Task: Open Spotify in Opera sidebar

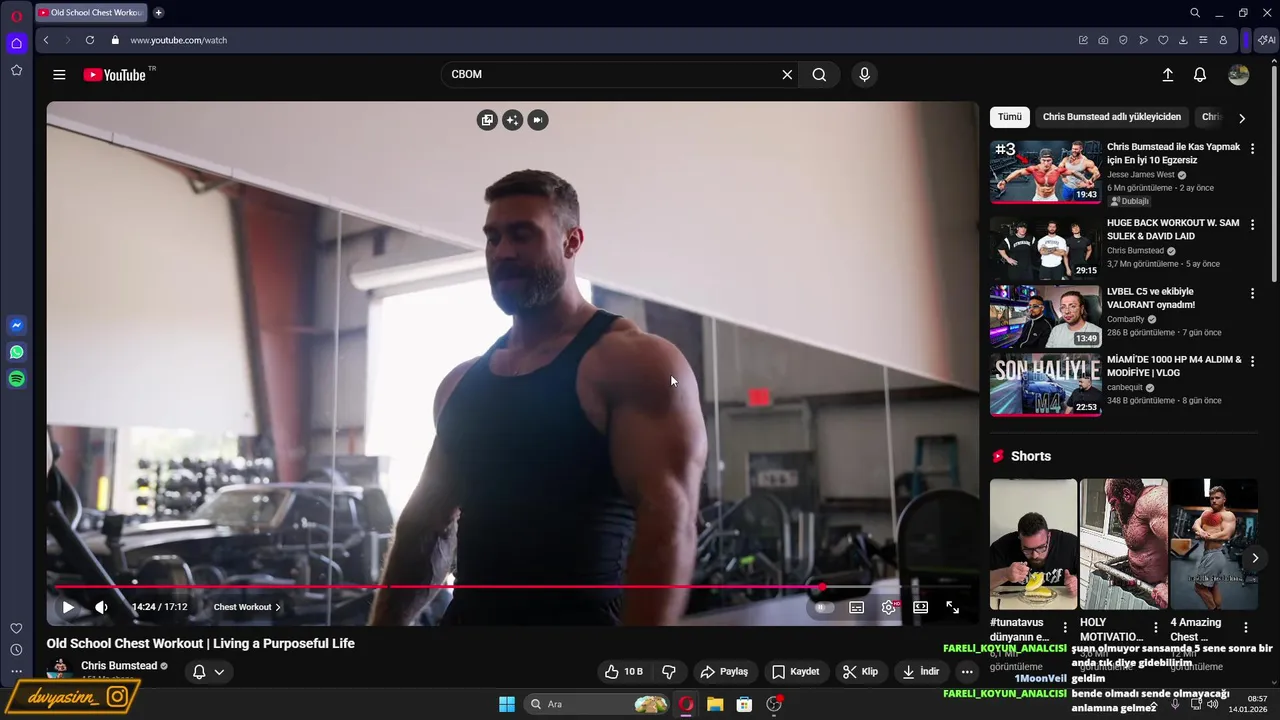Action: (16, 379)
